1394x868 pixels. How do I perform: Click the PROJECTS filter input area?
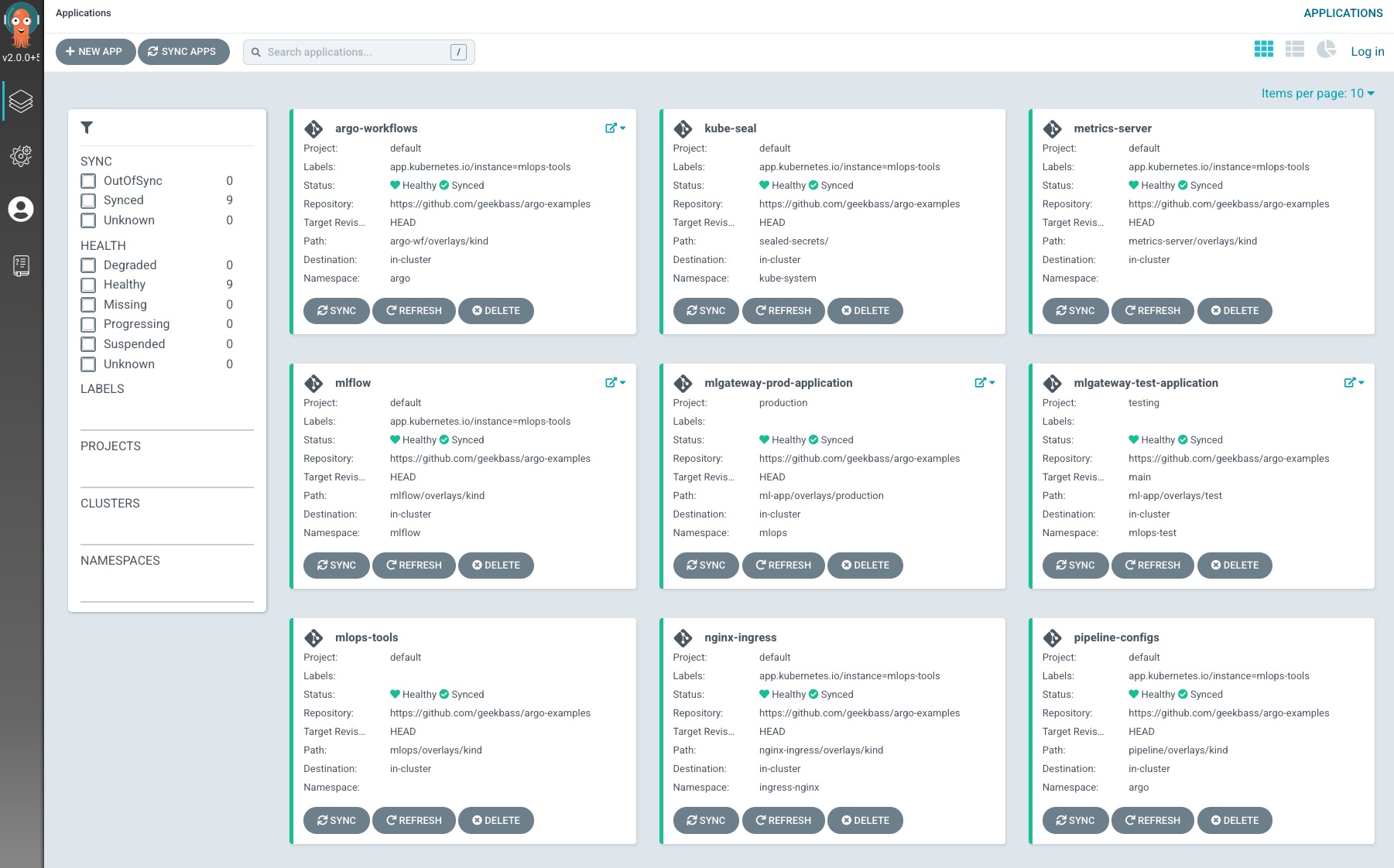167,473
